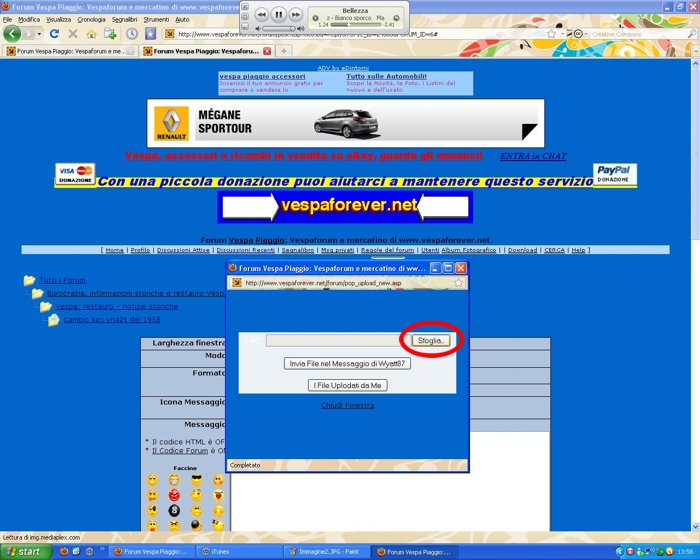Open the Download link in the forum nav
700x560 pixels.
[x=522, y=250]
